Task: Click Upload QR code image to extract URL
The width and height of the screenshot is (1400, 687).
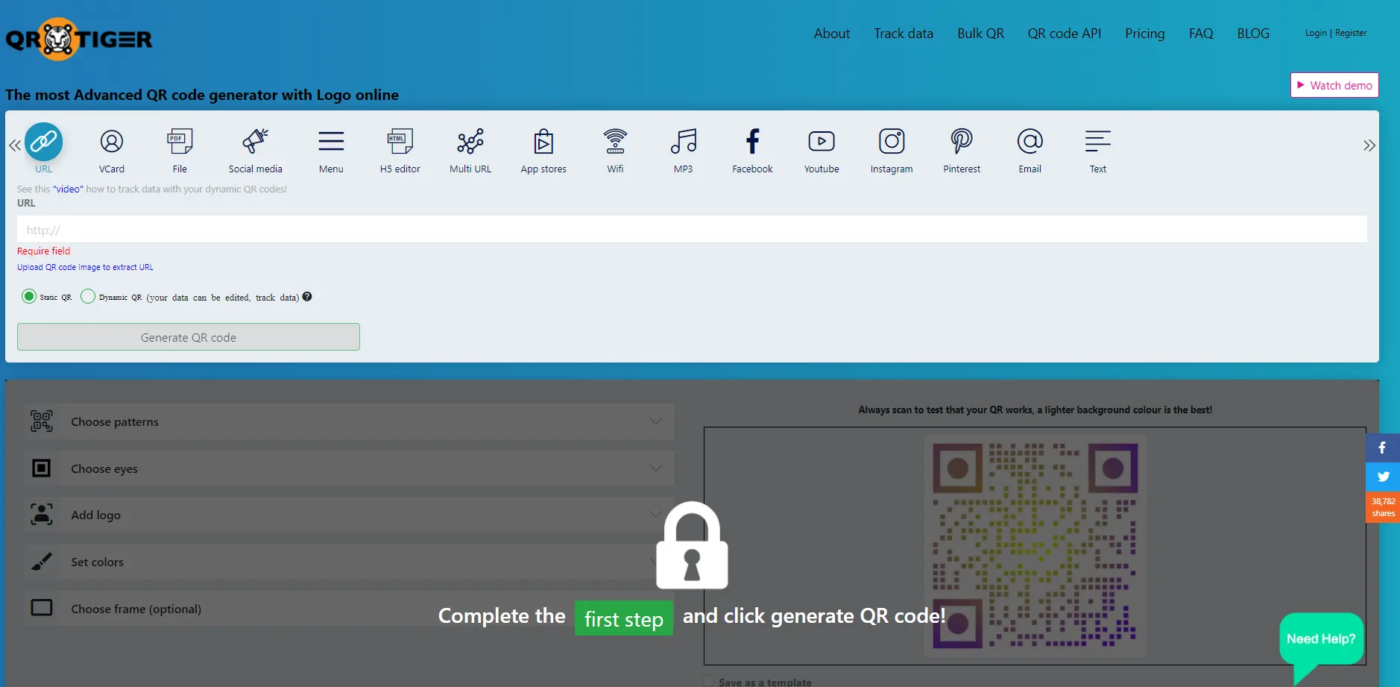Action: 85,267
